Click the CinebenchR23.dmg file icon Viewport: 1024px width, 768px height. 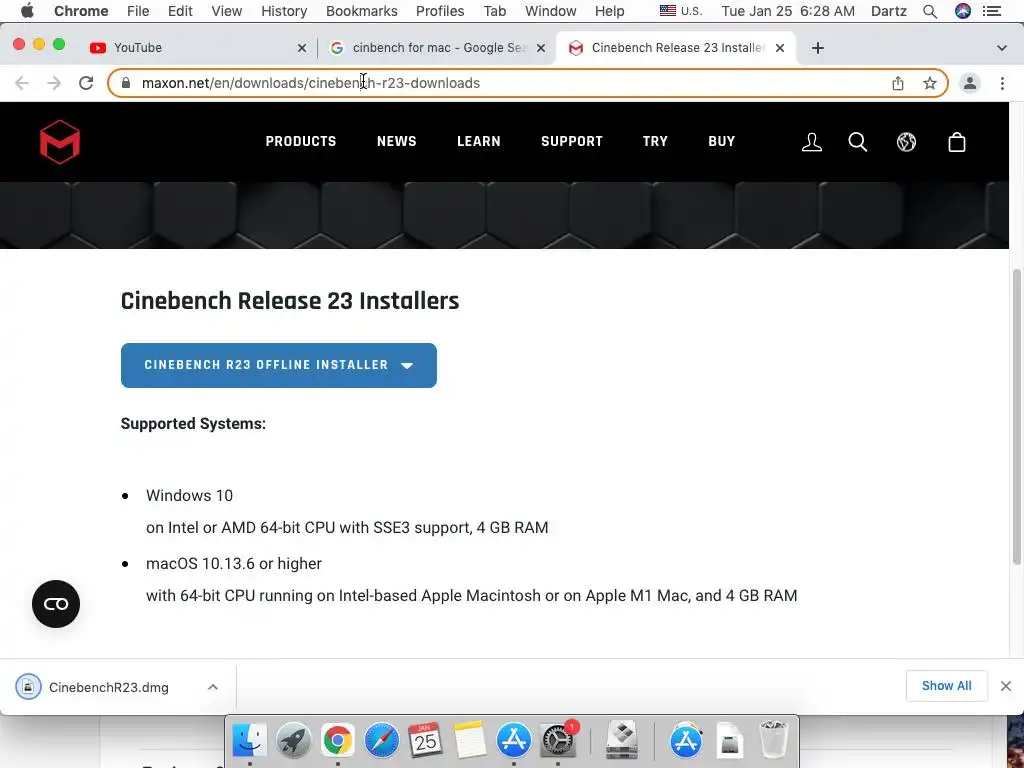tap(28, 687)
